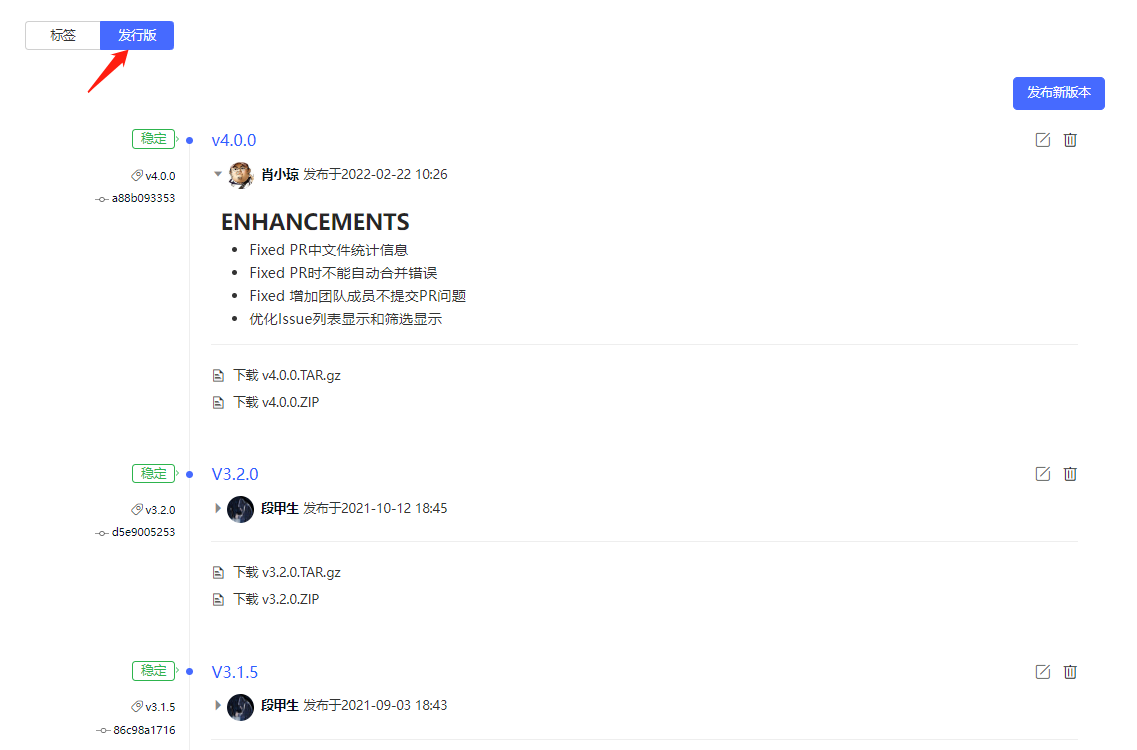Open commit a88b093353

coord(143,198)
